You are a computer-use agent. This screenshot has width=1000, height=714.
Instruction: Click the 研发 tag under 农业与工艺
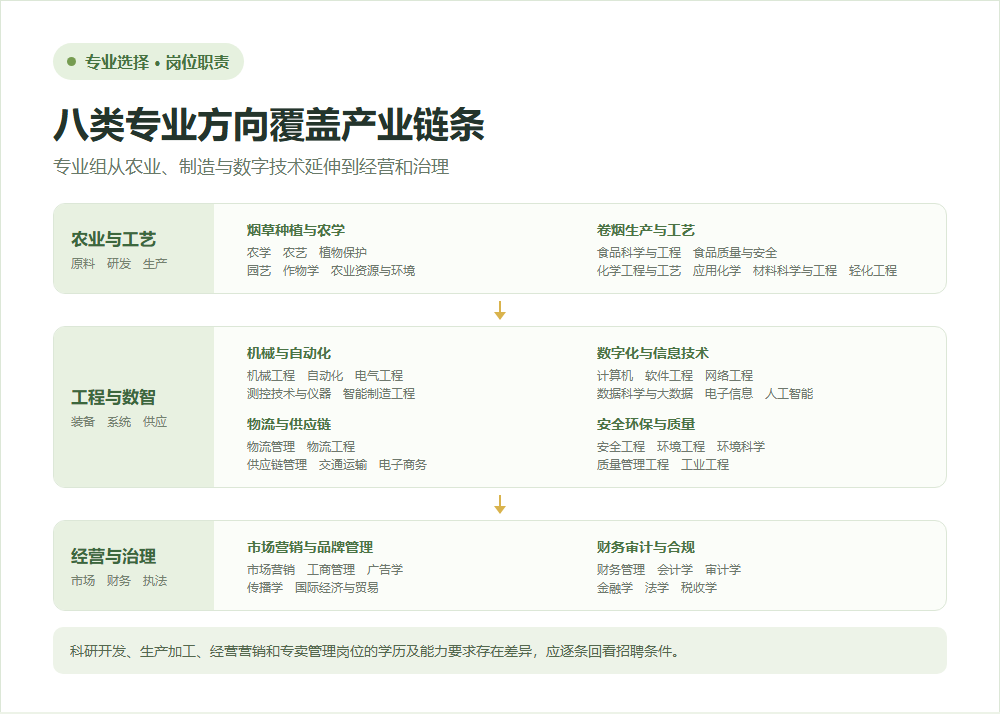pyautogui.click(x=119, y=264)
